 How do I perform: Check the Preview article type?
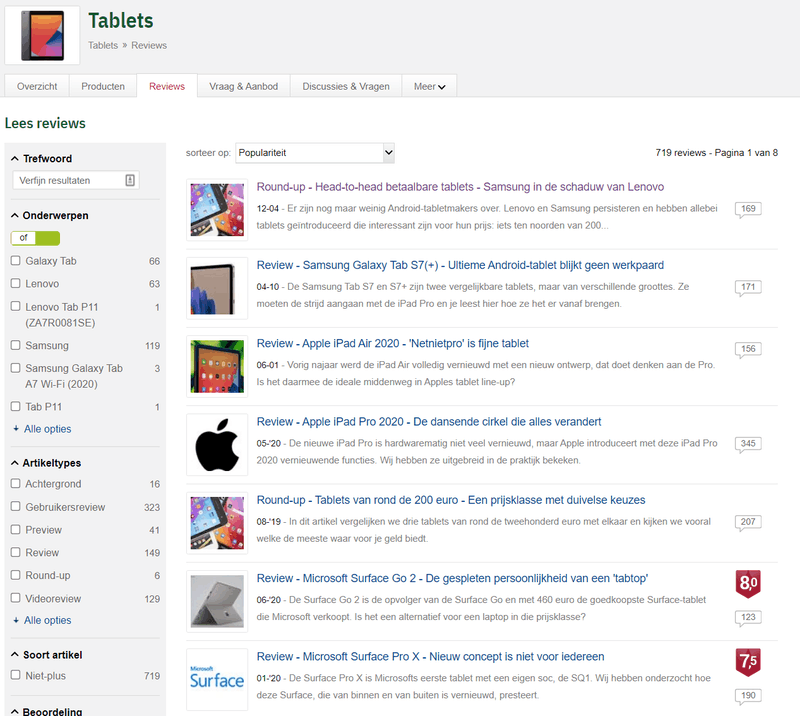(16, 530)
